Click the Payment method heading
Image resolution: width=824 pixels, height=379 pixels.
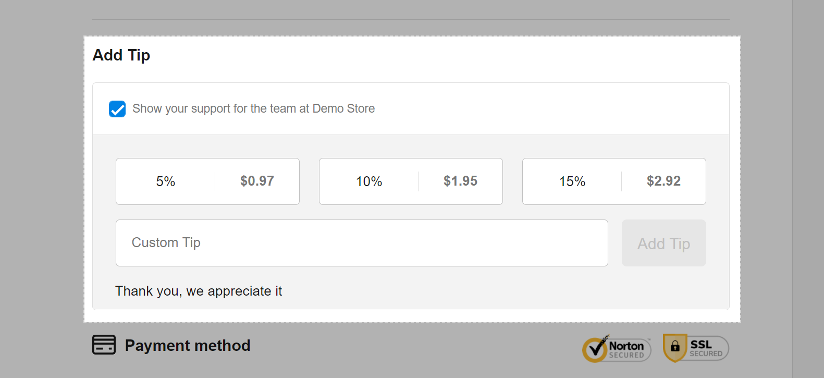pos(188,346)
